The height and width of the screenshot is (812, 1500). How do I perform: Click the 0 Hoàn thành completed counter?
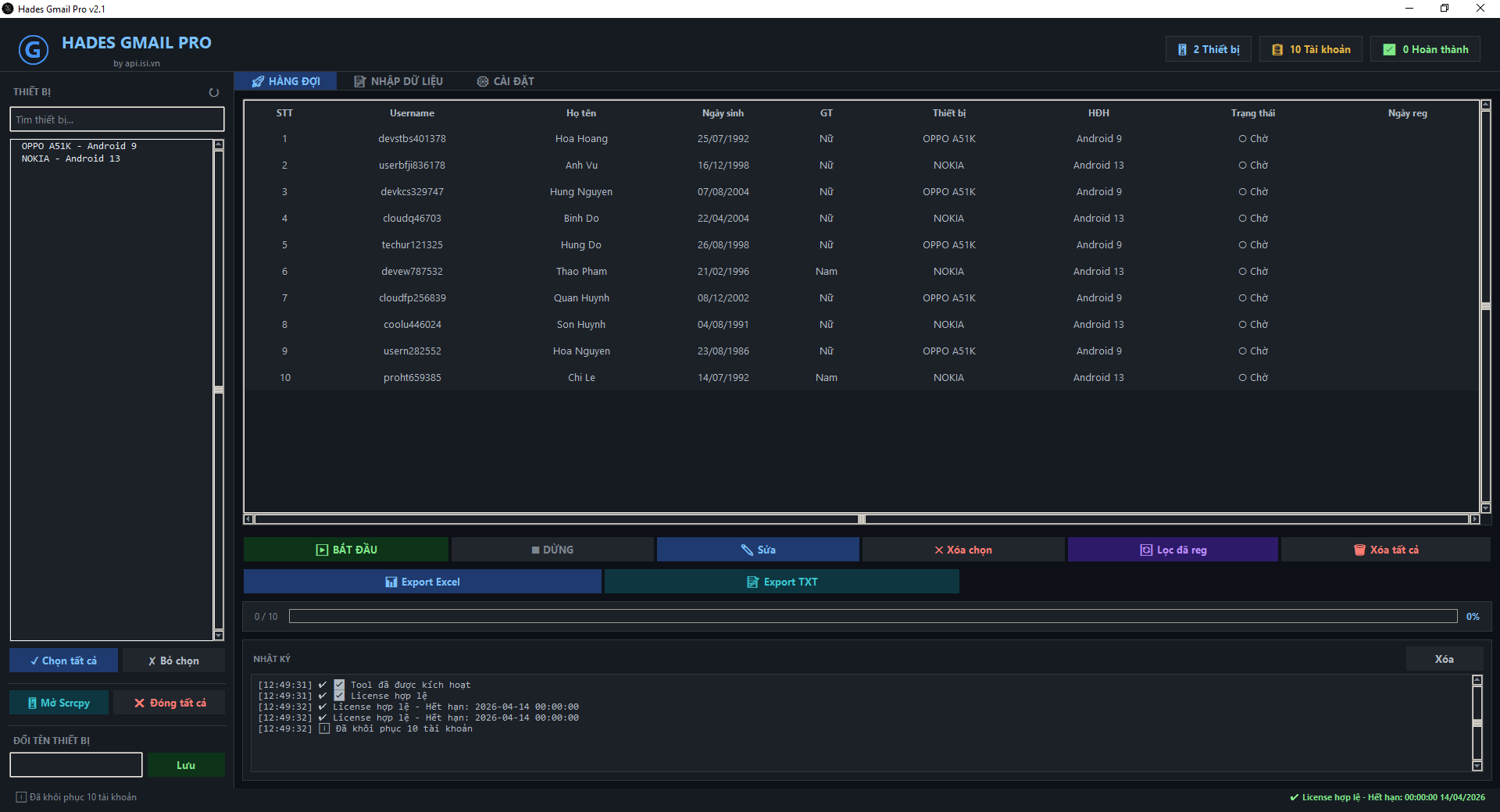1425,49
